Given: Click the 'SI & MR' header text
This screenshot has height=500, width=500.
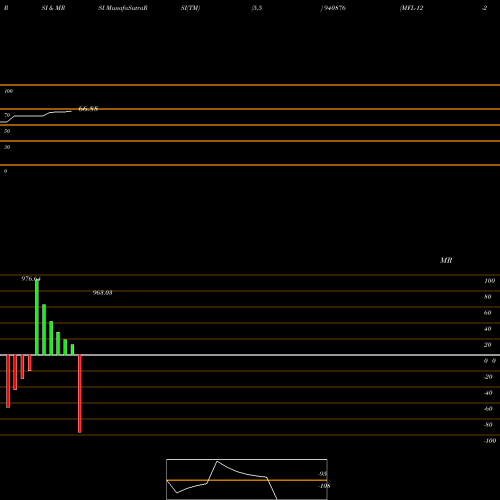Looking at the screenshot, I should pos(53,8).
